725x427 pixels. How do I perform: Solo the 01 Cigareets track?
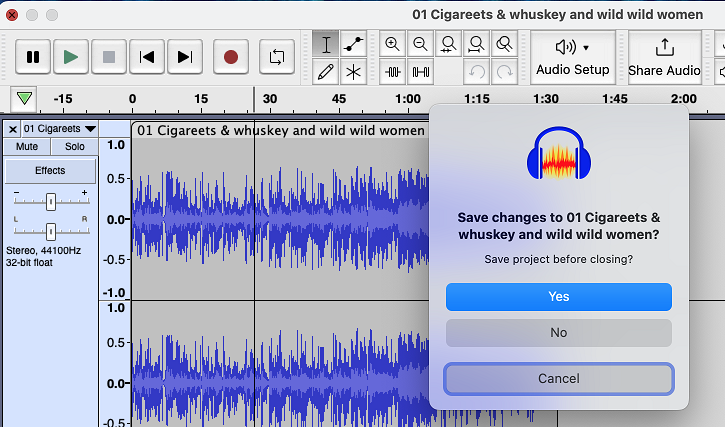coord(74,147)
